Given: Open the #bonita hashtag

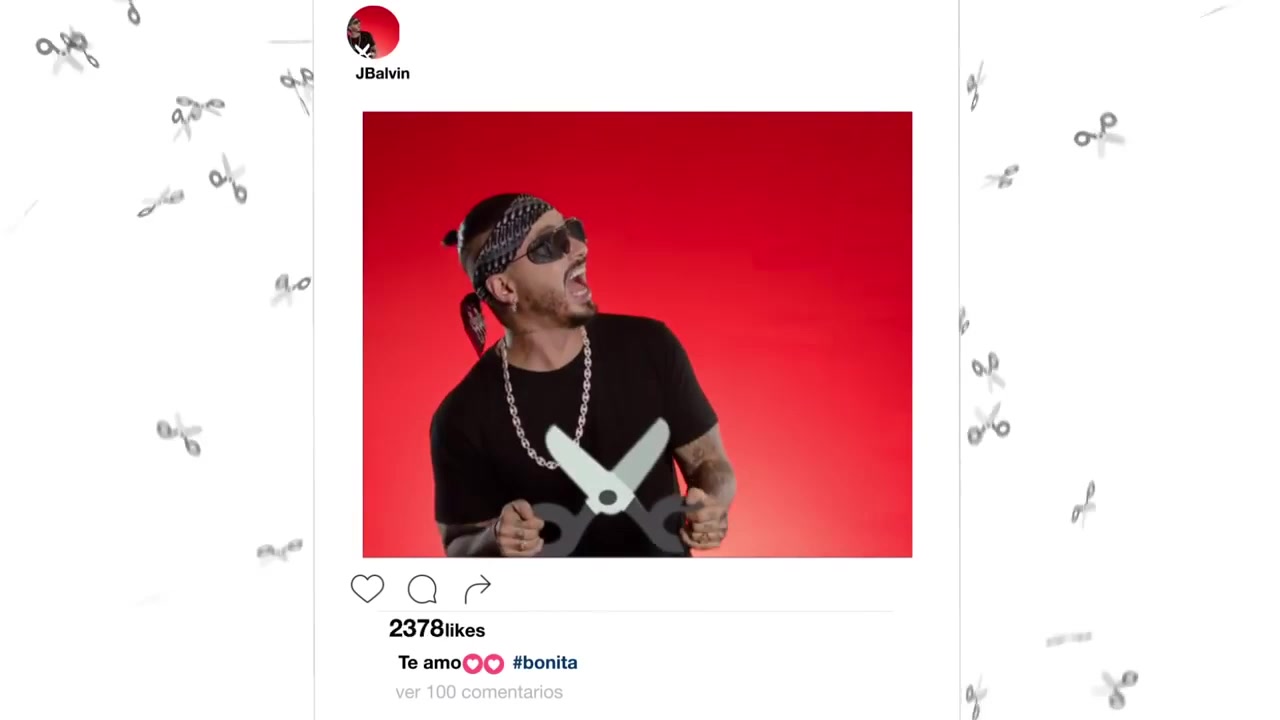Looking at the screenshot, I should click(545, 662).
